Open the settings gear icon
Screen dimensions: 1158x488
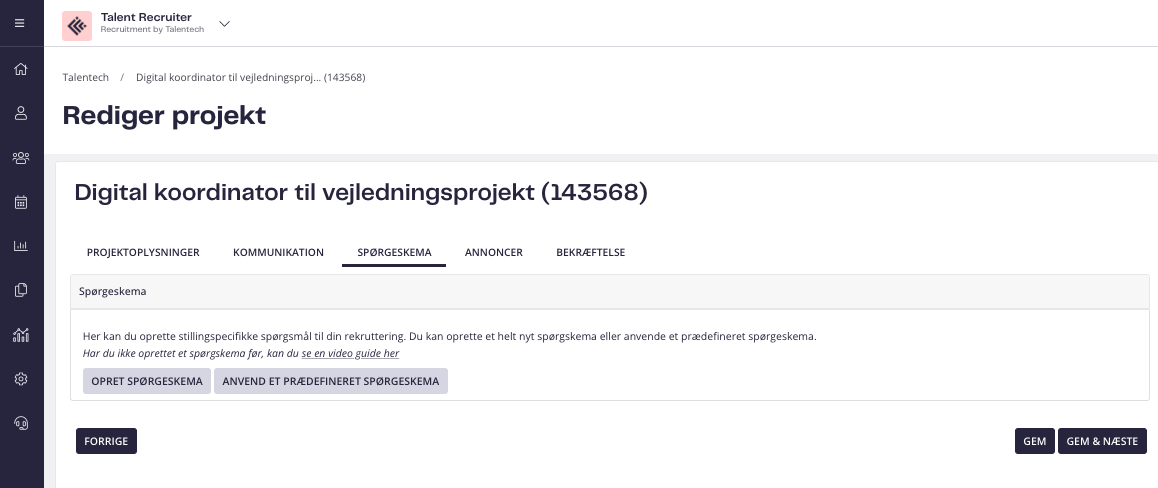point(21,379)
